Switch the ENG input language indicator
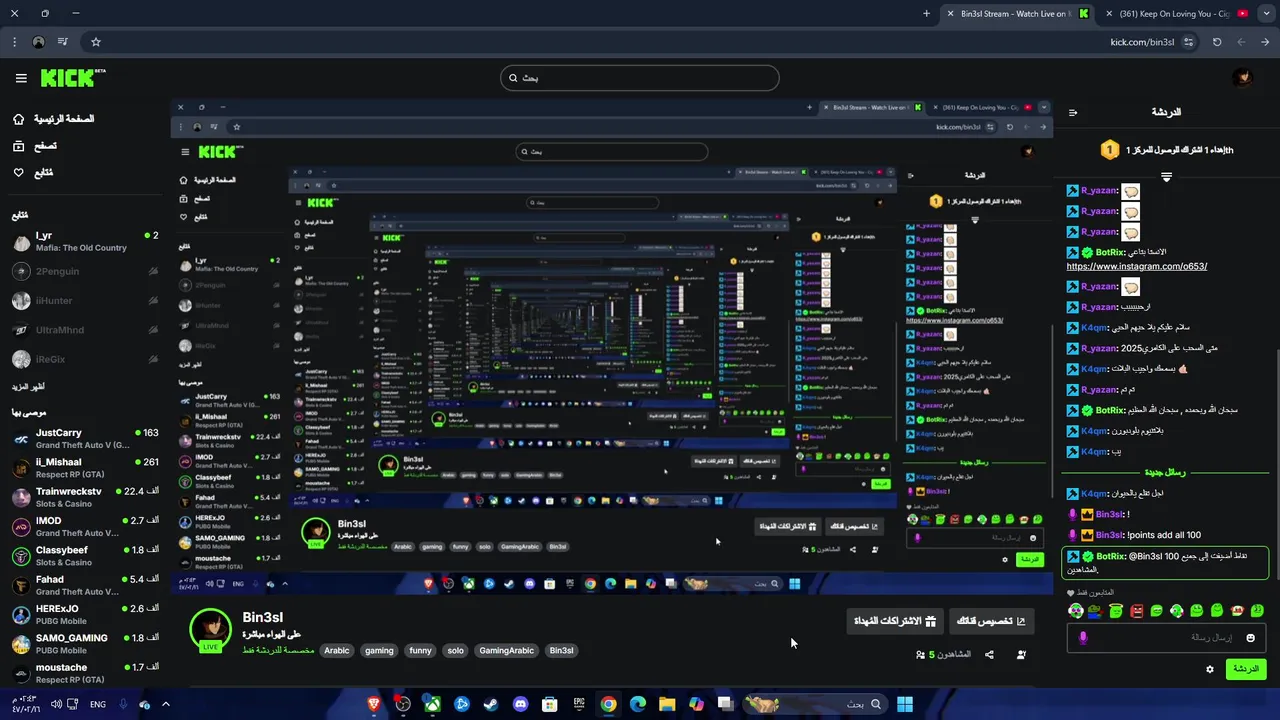 tap(98, 704)
